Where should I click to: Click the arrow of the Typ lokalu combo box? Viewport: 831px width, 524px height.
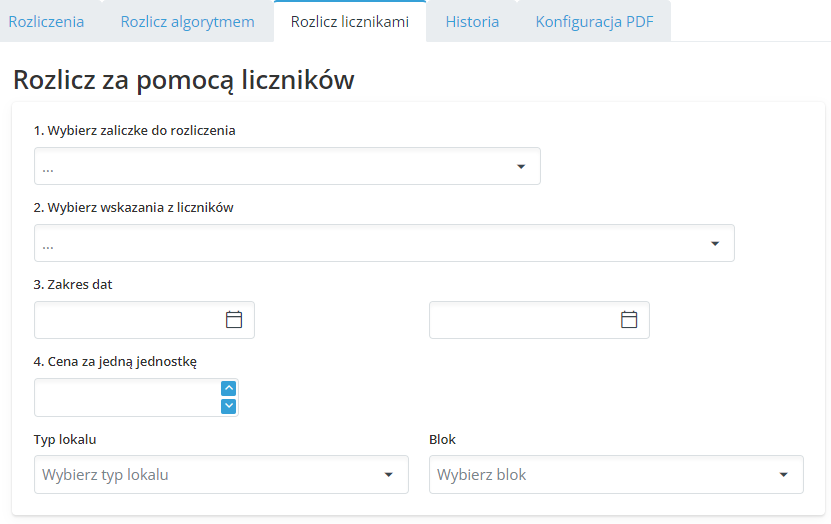pyautogui.click(x=389, y=475)
